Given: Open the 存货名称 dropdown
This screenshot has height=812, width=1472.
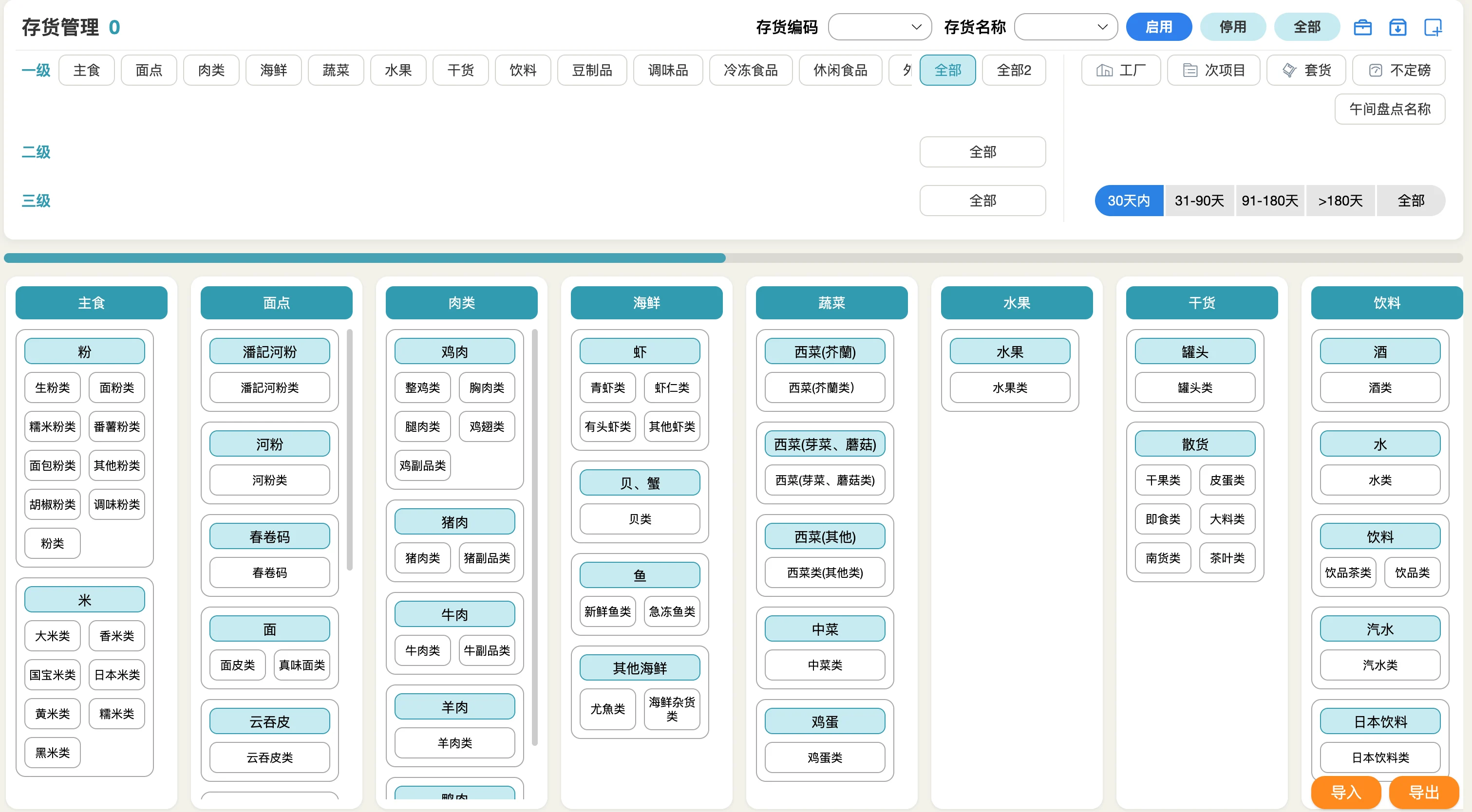Looking at the screenshot, I should [1066, 27].
